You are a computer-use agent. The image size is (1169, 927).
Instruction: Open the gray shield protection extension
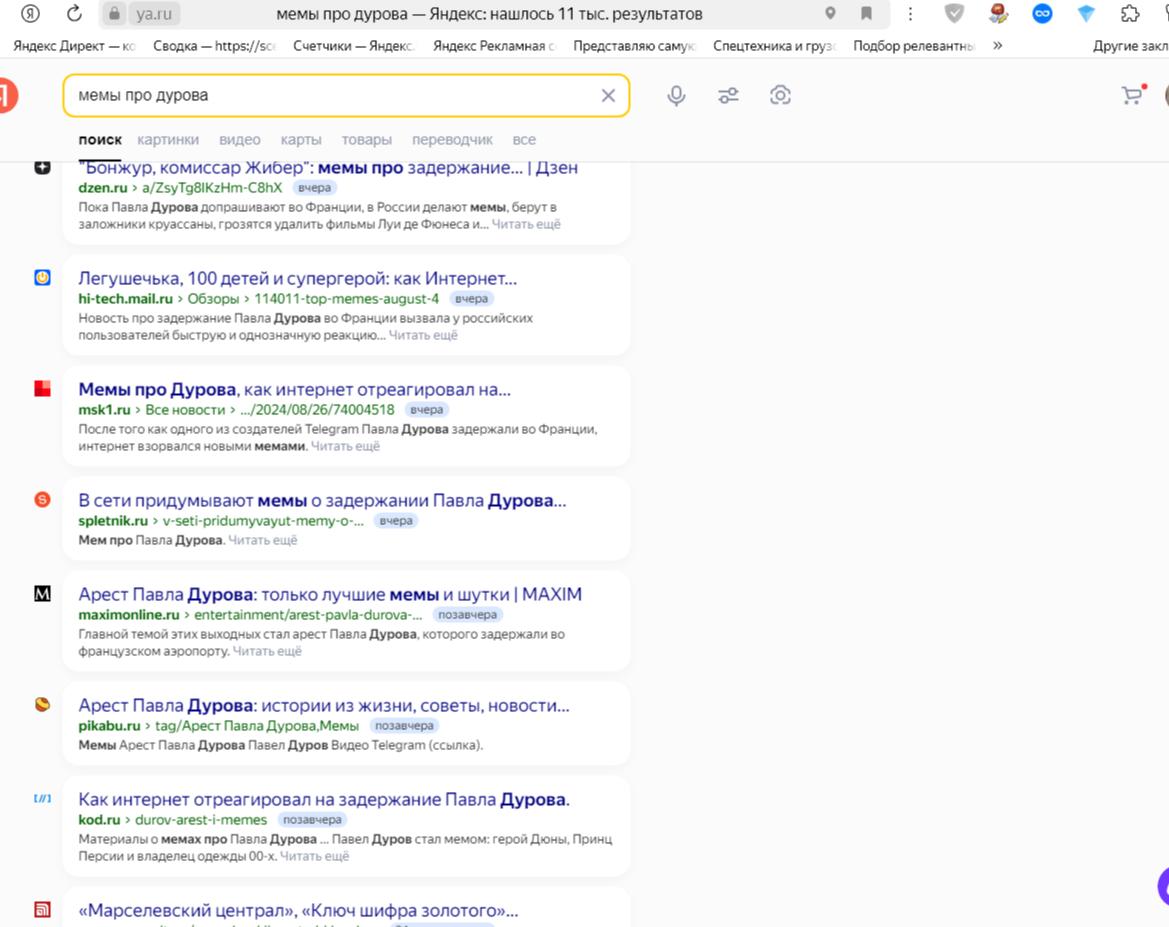(x=954, y=13)
